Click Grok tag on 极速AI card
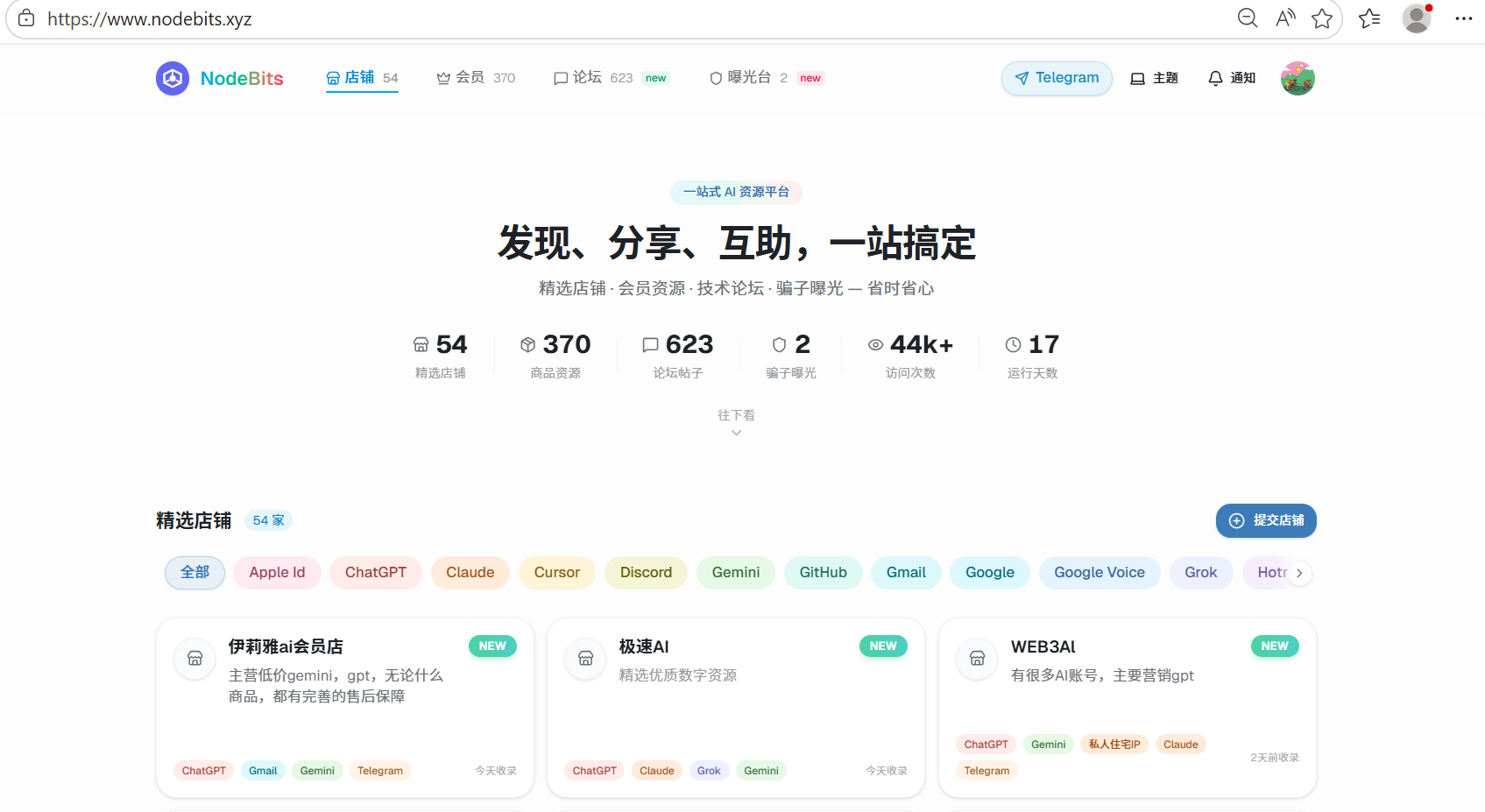The height and width of the screenshot is (812, 1485). (x=709, y=771)
